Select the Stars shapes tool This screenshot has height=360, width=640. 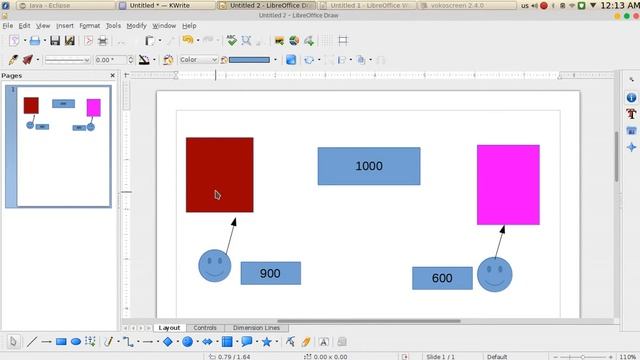[267, 342]
